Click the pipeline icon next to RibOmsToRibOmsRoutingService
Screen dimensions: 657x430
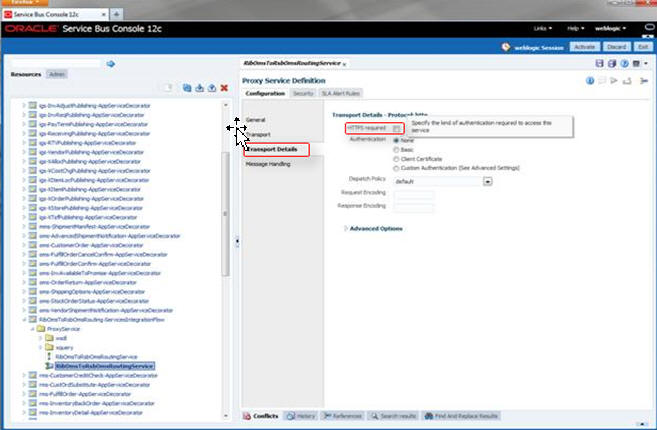coord(49,356)
